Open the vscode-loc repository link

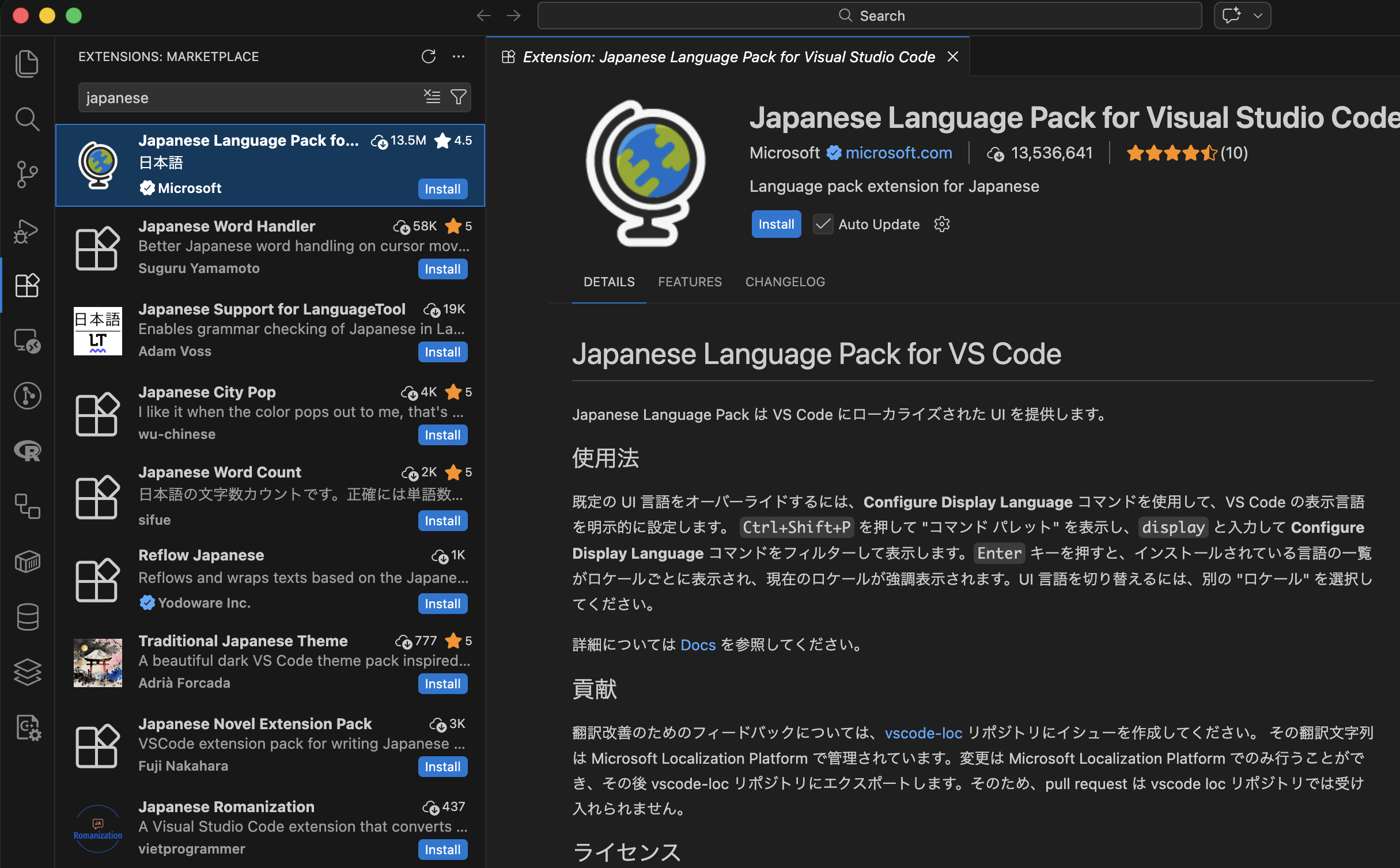click(x=923, y=733)
